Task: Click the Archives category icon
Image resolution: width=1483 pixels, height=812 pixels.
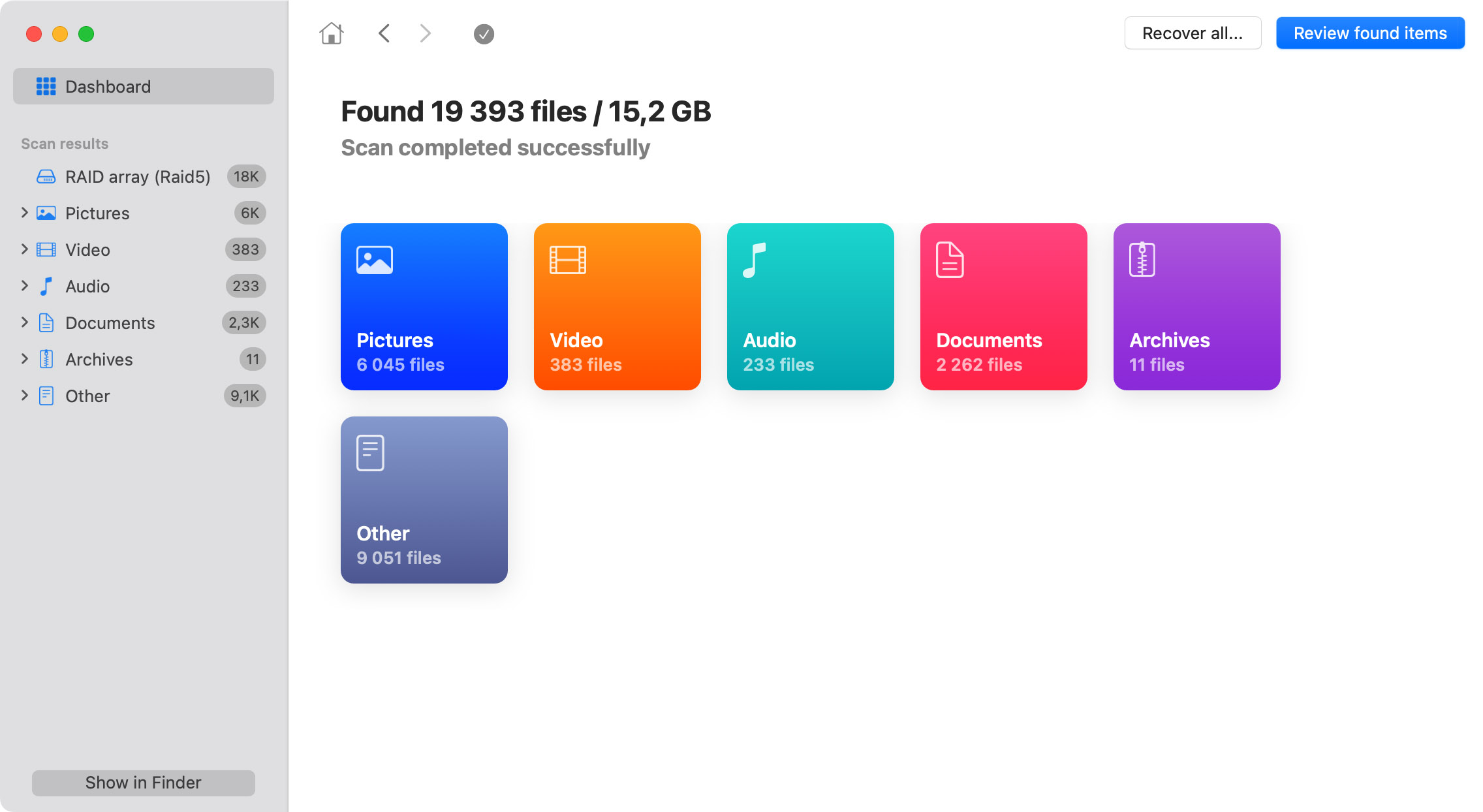Action: tap(1140, 258)
